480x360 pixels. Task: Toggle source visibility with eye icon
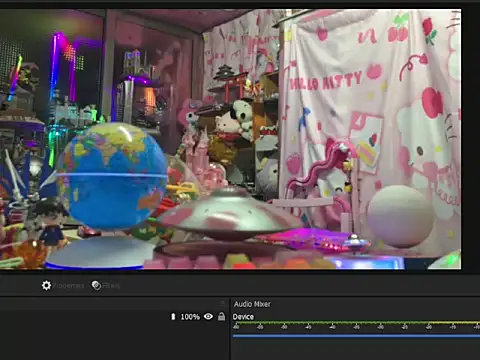(x=208, y=316)
